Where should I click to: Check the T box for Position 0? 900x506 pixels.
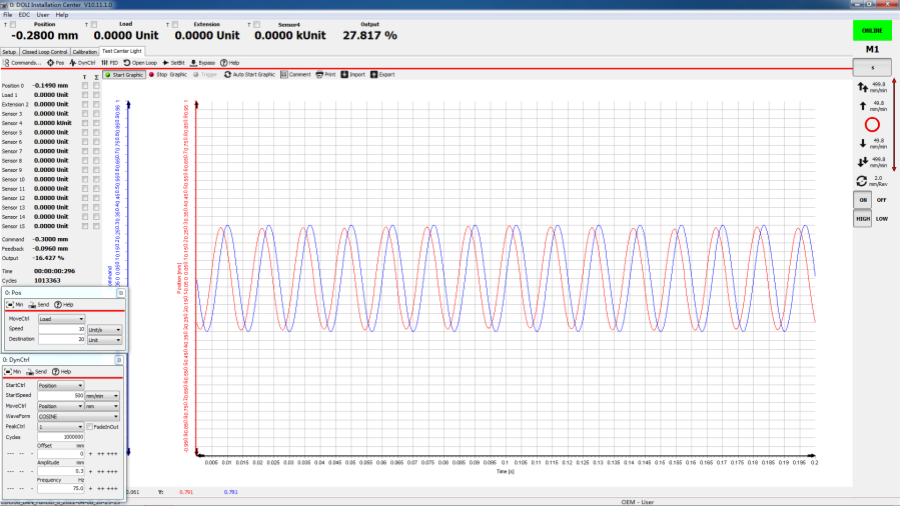tap(85, 85)
